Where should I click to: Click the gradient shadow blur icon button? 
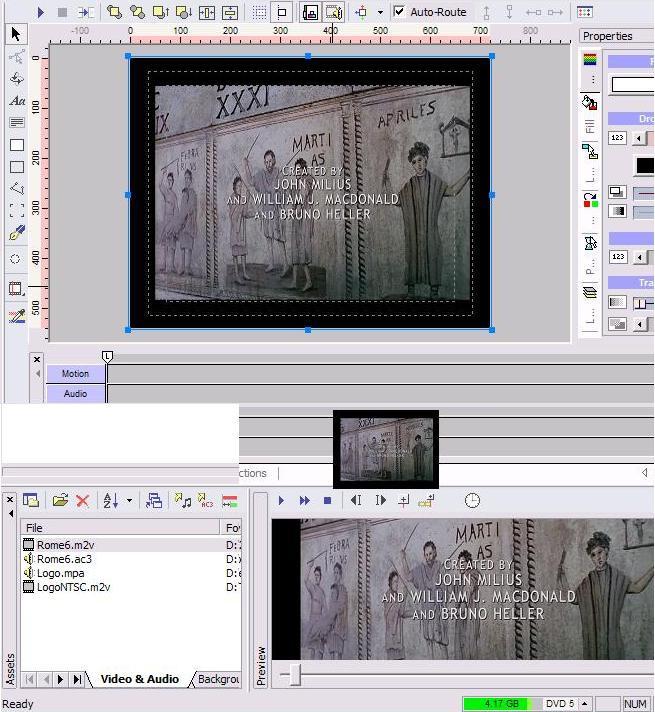(617, 211)
